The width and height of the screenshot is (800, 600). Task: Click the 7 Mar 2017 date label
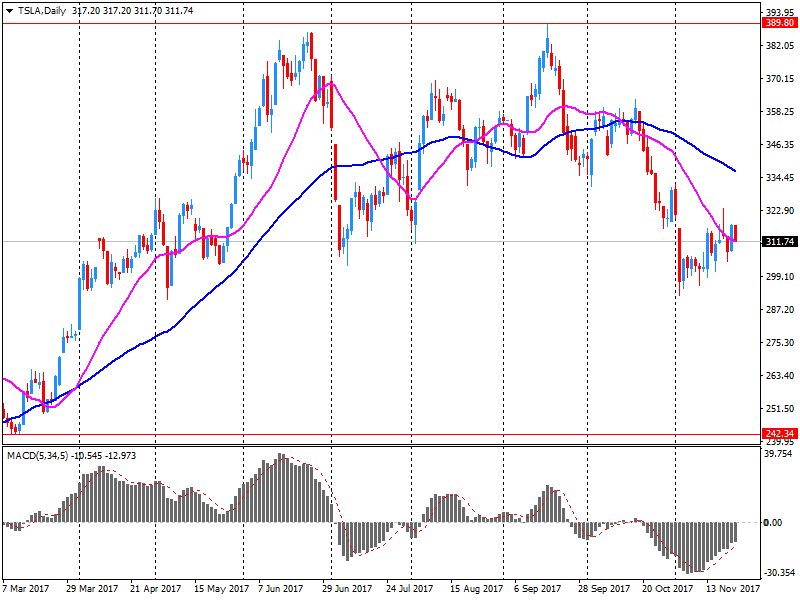point(26,589)
